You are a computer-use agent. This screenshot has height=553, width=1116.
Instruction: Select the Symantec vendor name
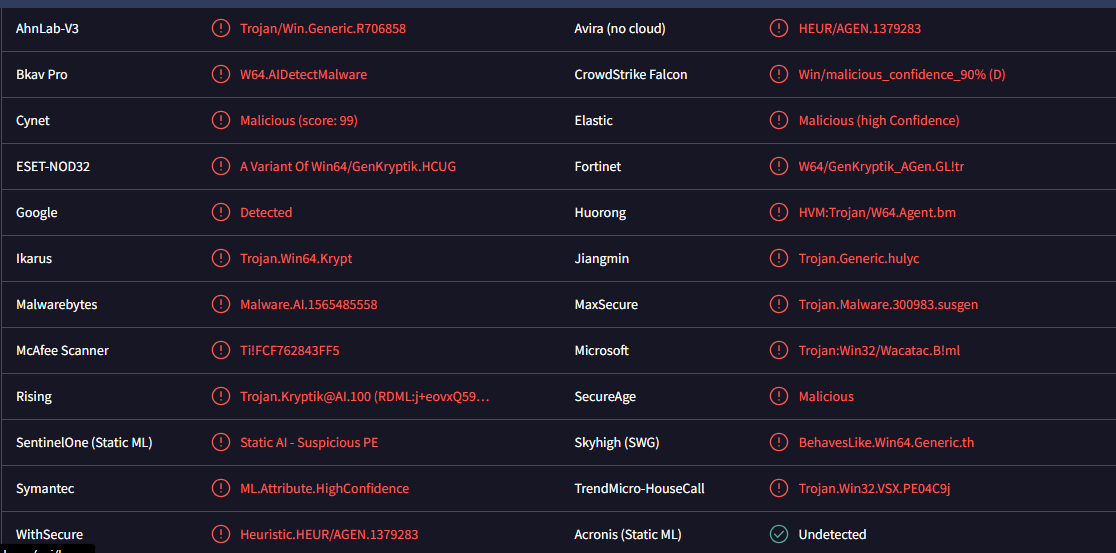(45, 488)
